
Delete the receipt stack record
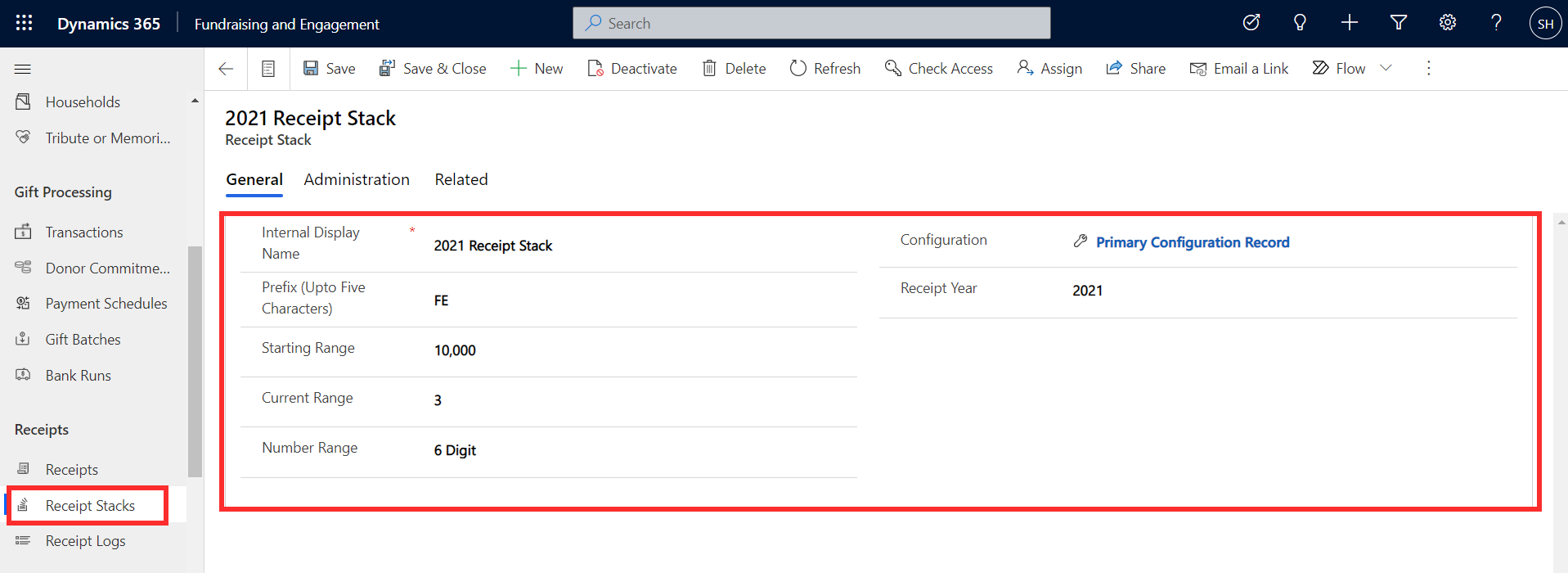[x=735, y=69]
